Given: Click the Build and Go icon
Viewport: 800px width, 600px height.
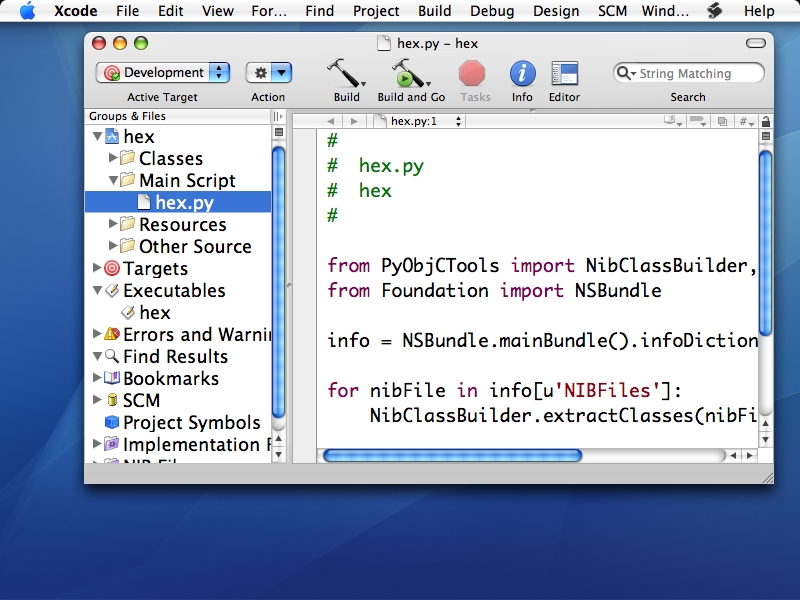Looking at the screenshot, I should point(411,73).
